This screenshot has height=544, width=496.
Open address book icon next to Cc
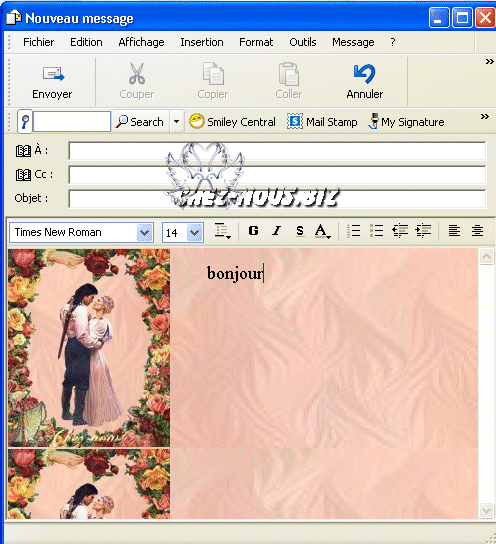pos(23,175)
